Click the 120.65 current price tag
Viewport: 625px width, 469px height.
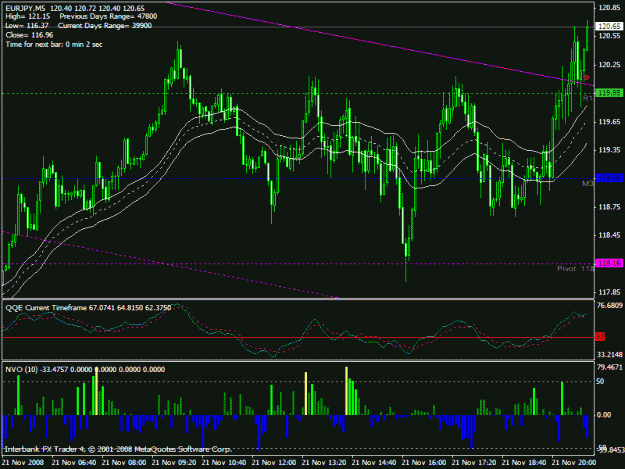click(609, 26)
